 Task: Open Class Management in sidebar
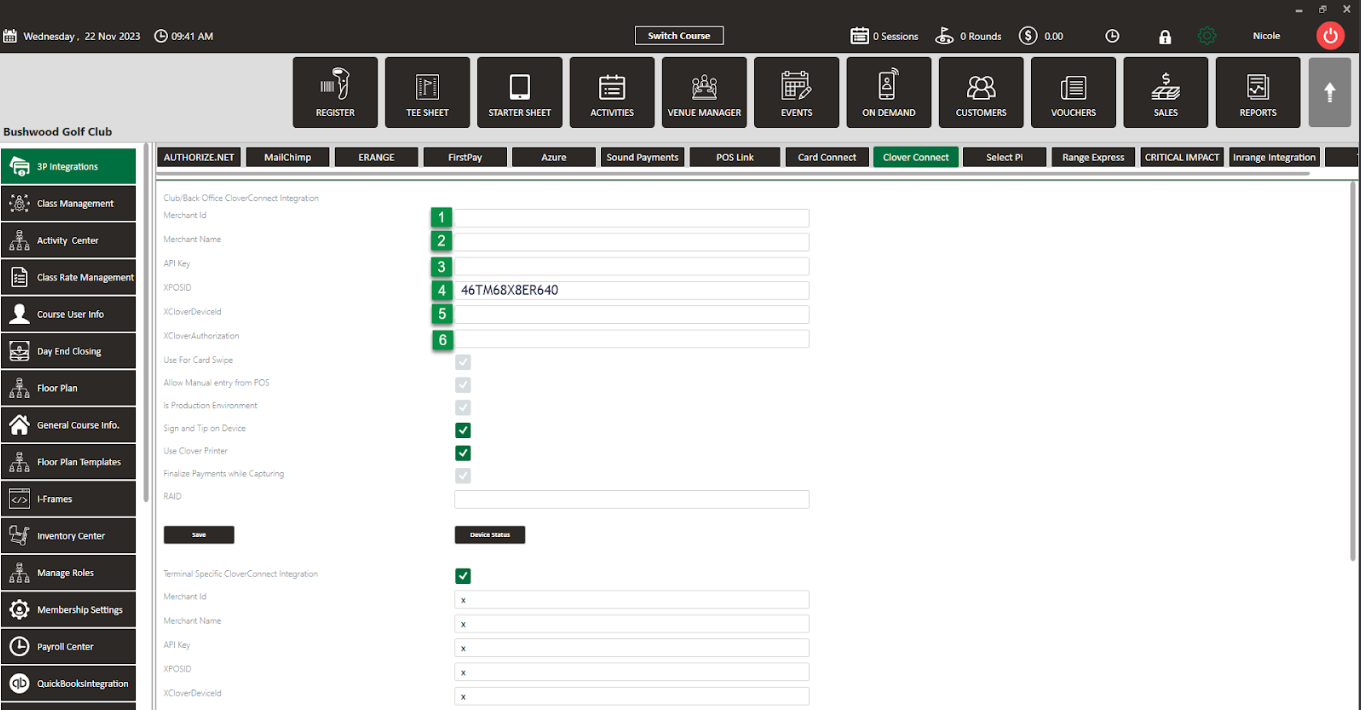click(x=68, y=203)
